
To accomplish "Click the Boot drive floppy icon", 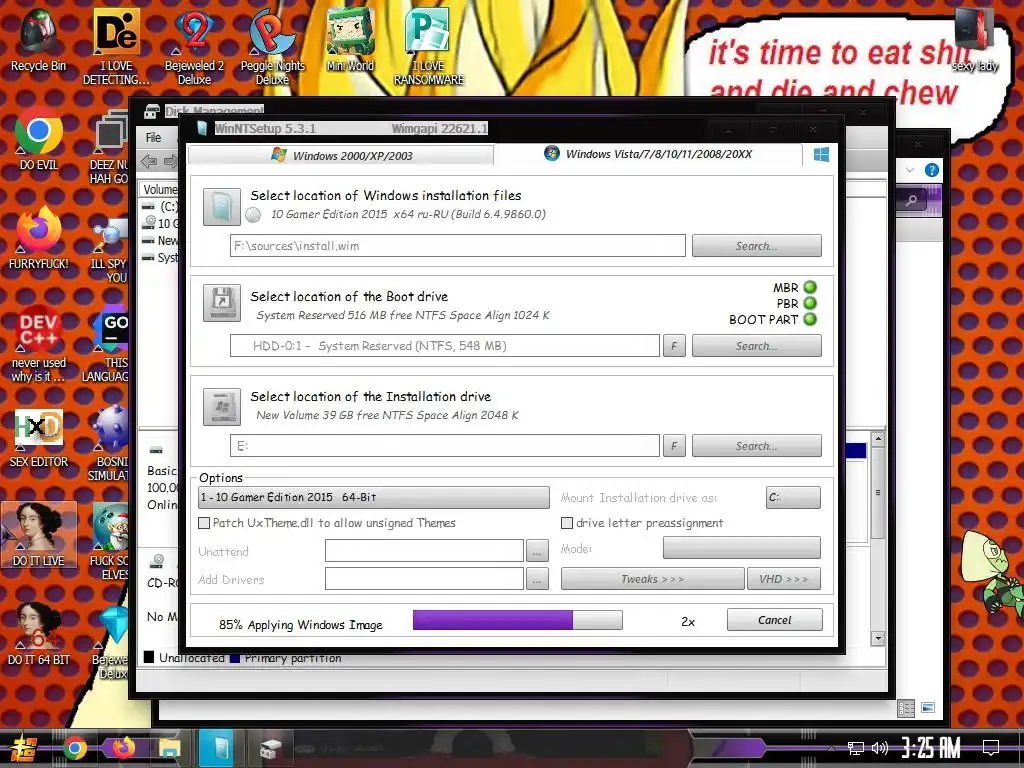I will (x=221, y=302).
